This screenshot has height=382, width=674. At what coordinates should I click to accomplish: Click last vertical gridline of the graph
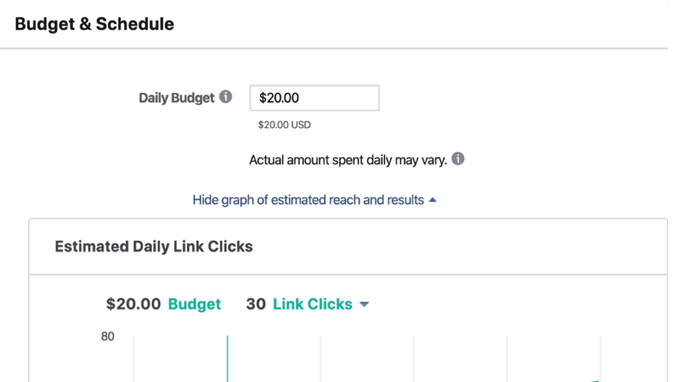(x=600, y=358)
